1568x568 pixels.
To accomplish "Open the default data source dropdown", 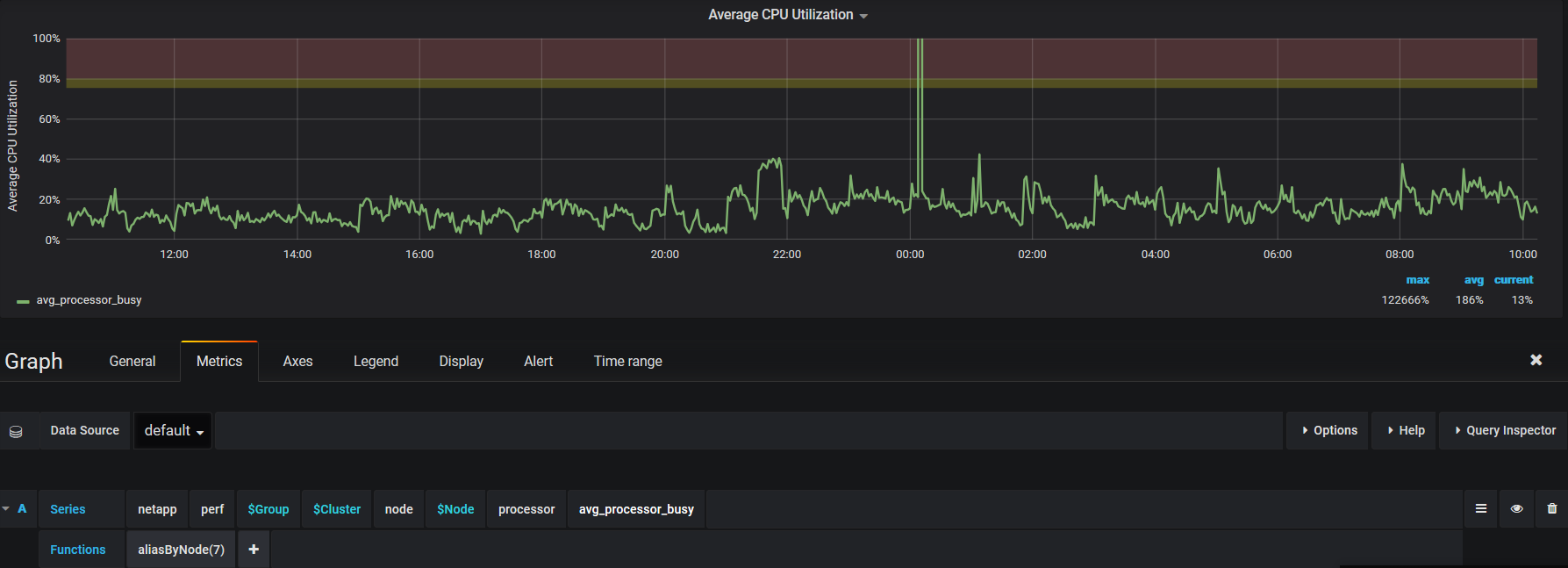I will click(173, 431).
